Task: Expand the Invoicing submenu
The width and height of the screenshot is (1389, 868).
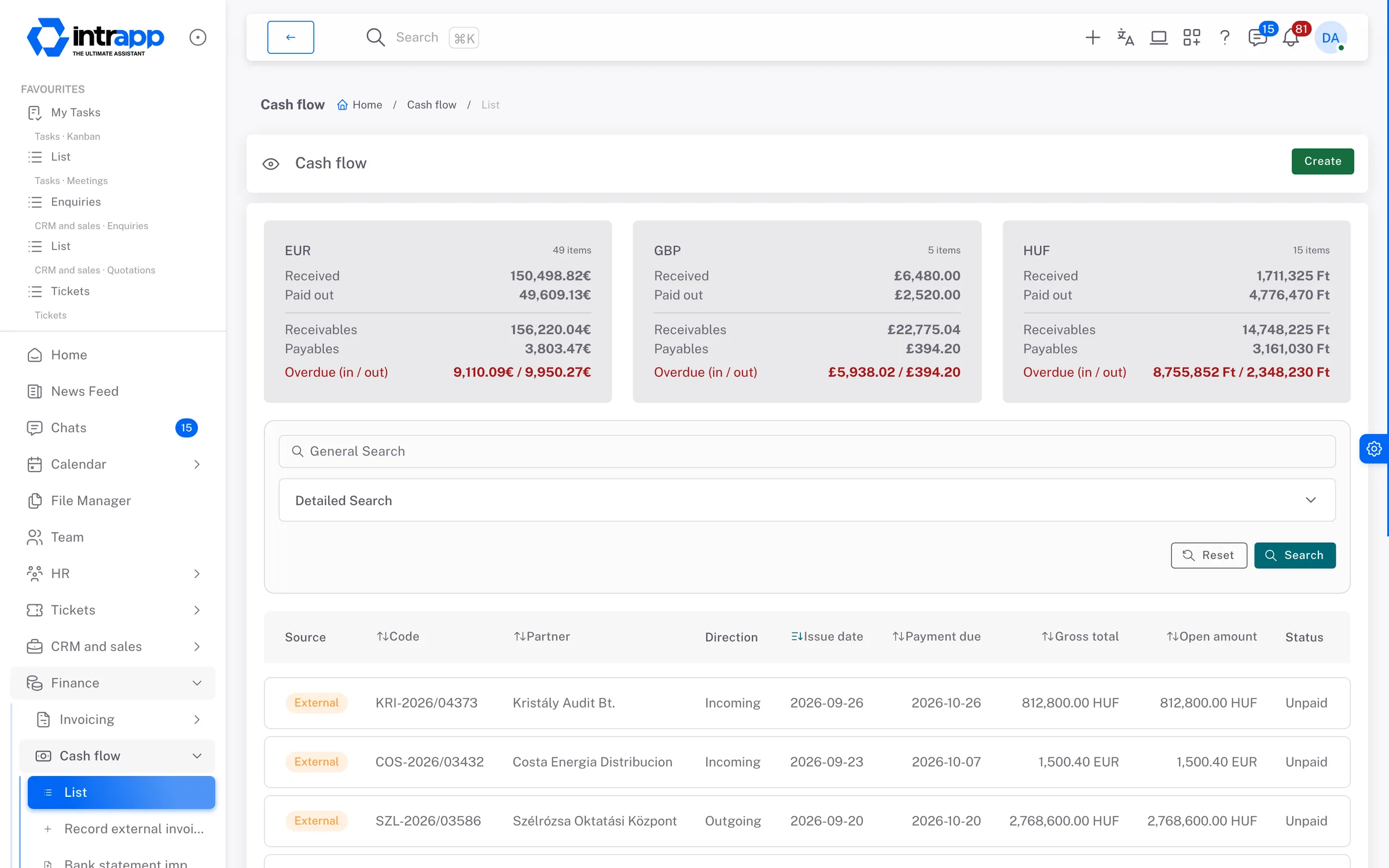Action: (x=117, y=719)
